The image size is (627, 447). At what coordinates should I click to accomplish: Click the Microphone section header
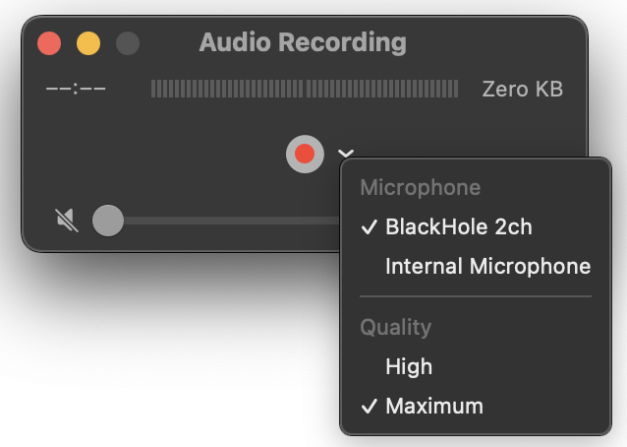[x=420, y=188]
